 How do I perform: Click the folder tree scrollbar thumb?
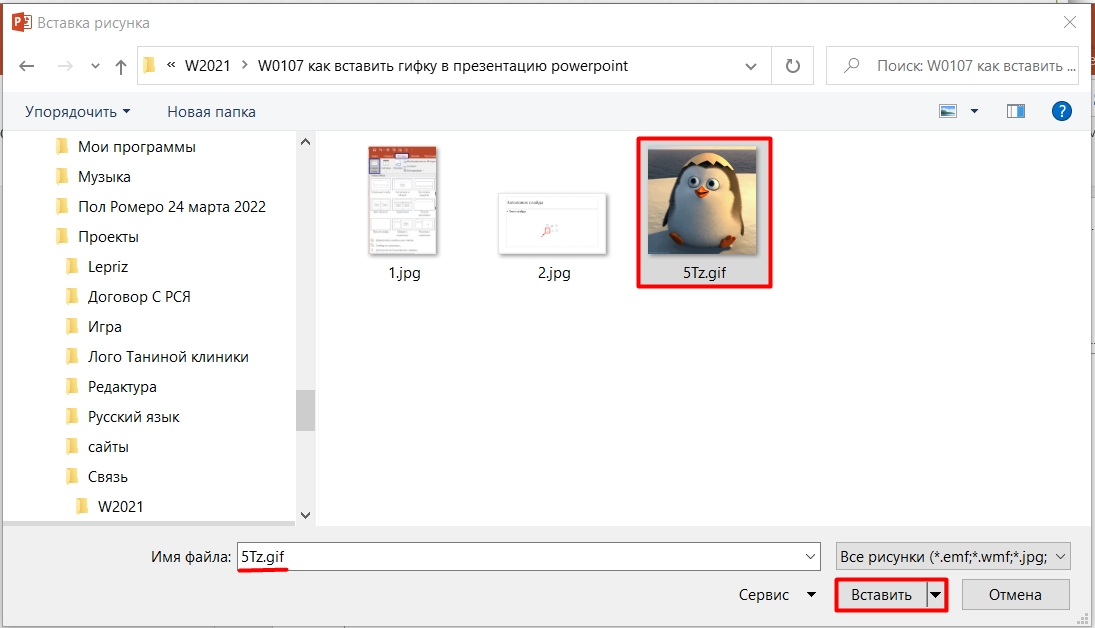305,411
